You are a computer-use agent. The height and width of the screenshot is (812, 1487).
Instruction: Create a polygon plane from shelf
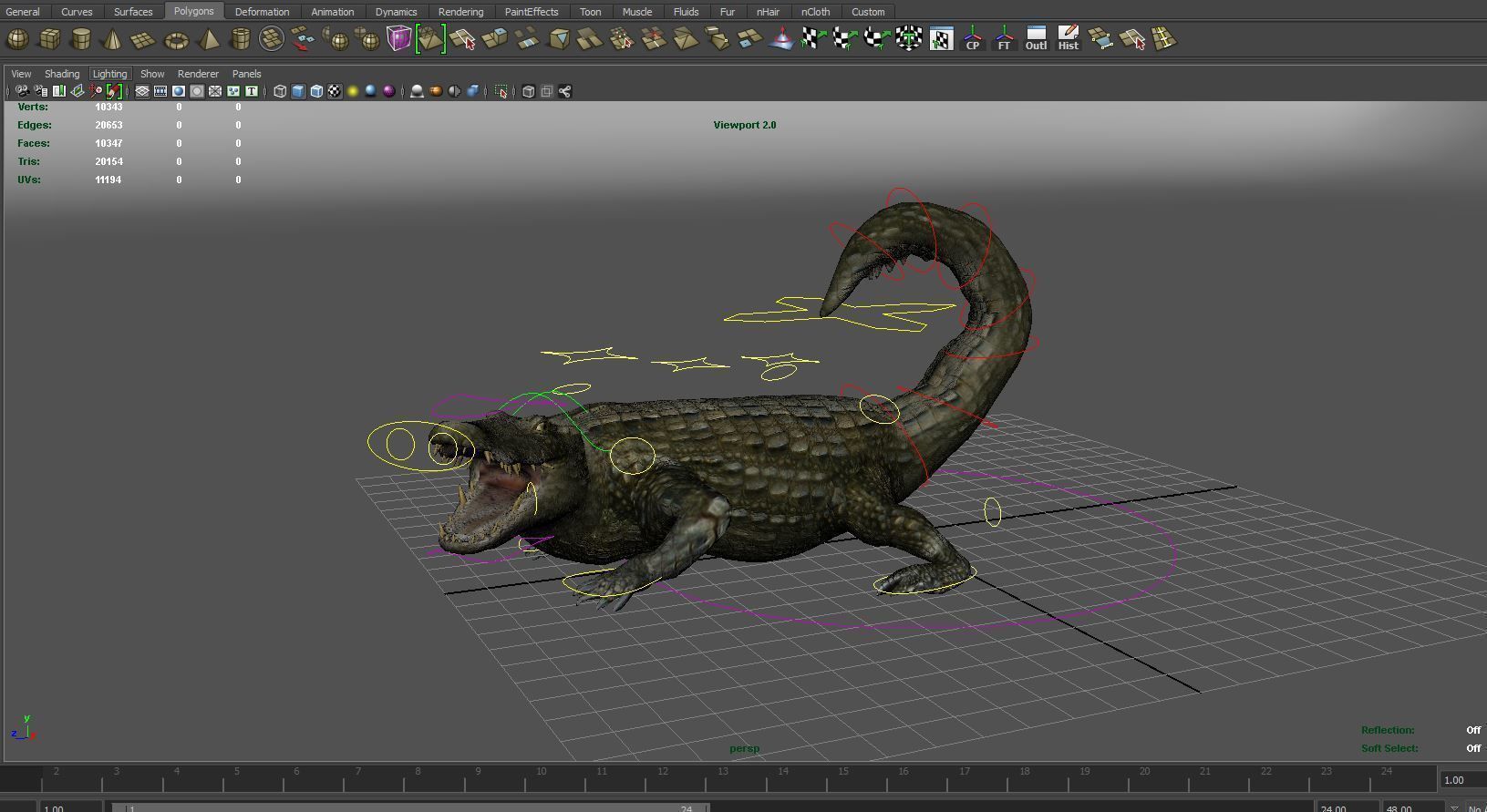pyautogui.click(x=143, y=39)
